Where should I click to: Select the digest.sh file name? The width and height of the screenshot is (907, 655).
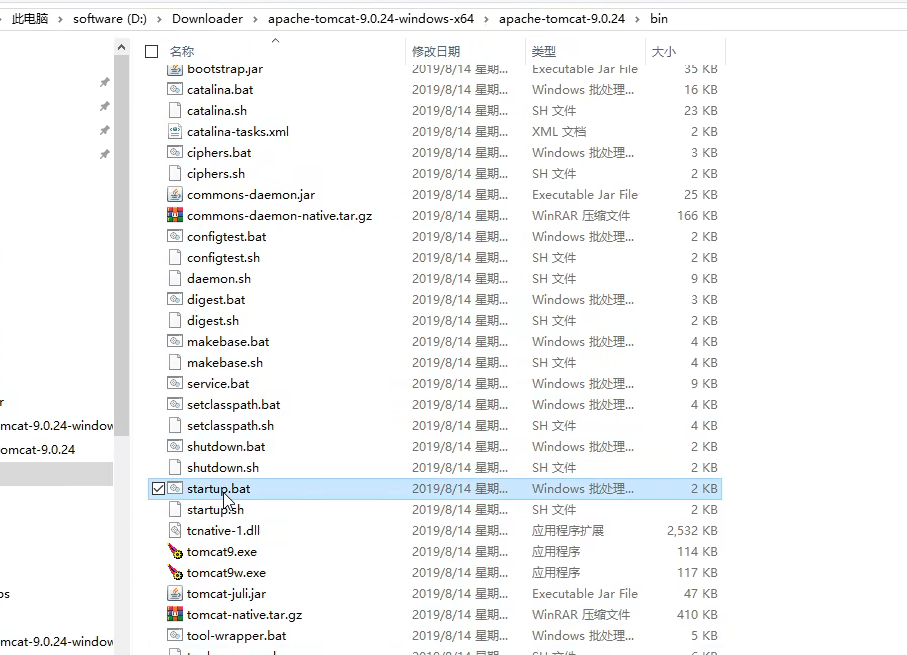click(x=213, y=321)
